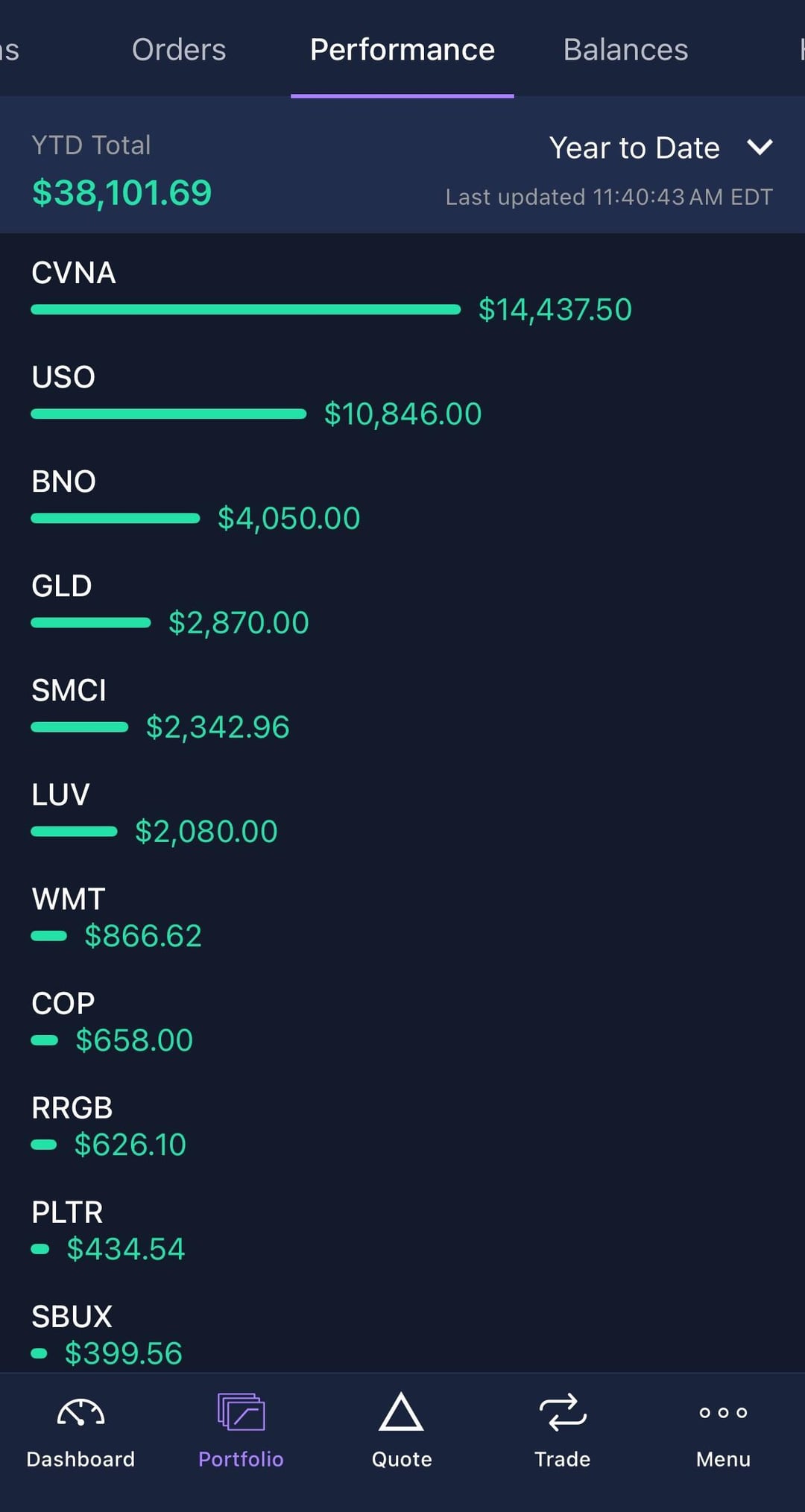Open the WMT ticker entry
Viewport: 805px width, 1512px height.
pos(69,899)
